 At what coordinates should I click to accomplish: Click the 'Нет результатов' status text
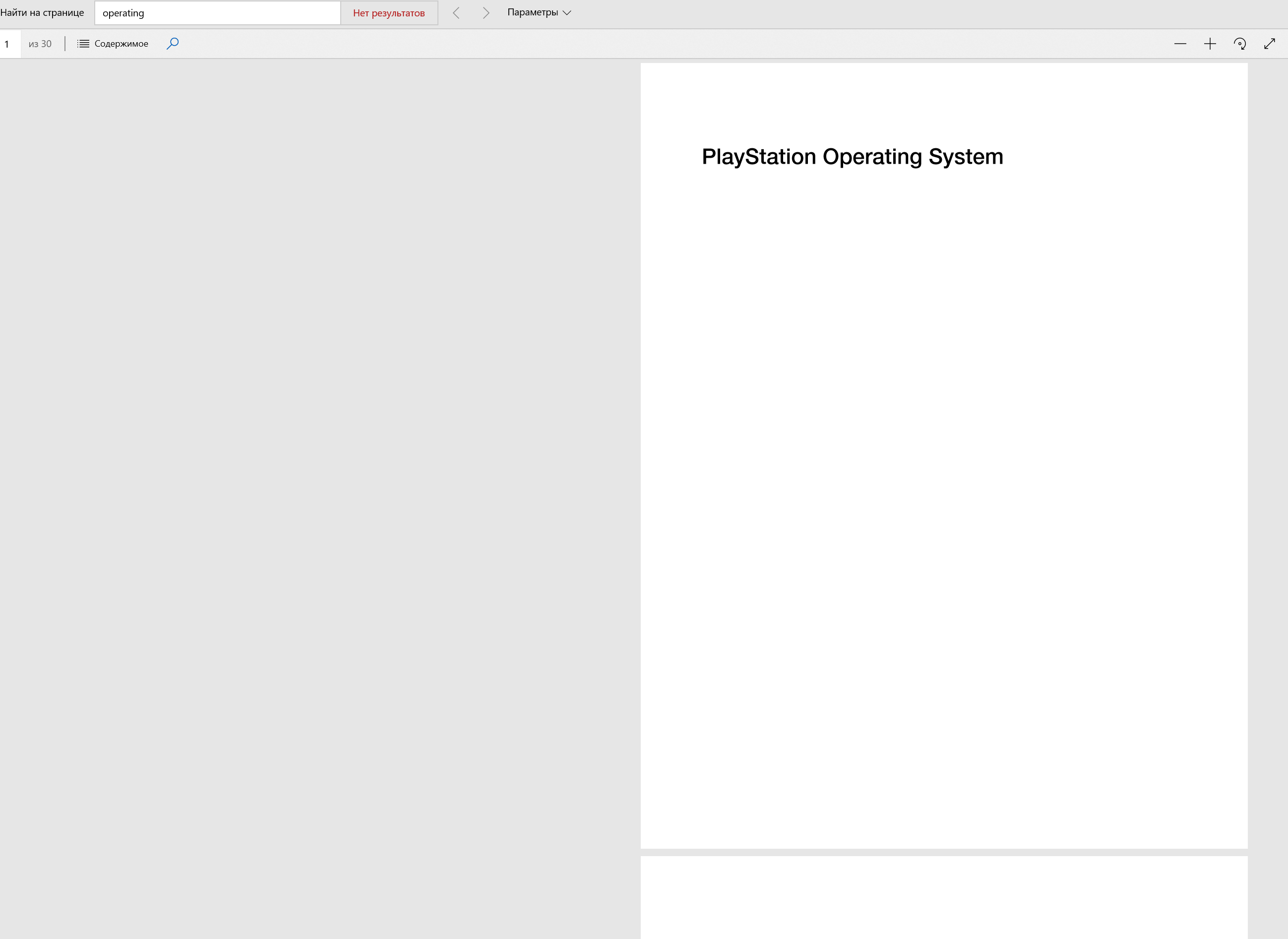coord(389,13)
